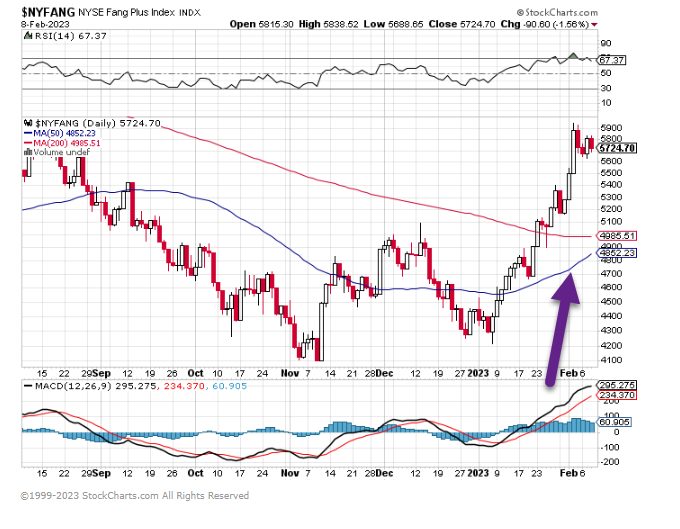This screenshot has width=680, height=529.
Task: Click 'Nov' on the MACD panel's date axis
Action: pyautogui.click(x=290, y=473)
